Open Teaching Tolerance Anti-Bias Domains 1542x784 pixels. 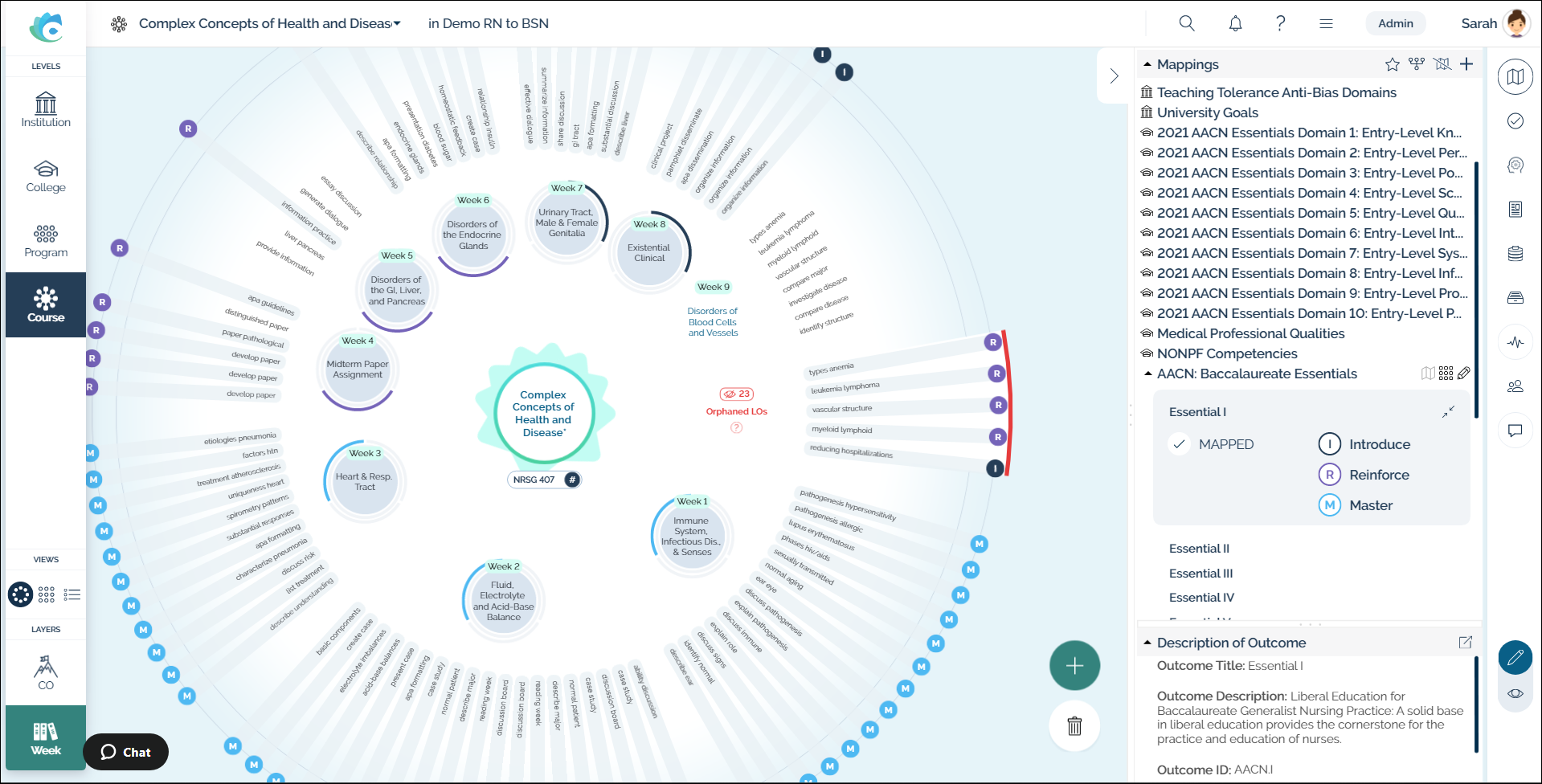pos(1276,92)
